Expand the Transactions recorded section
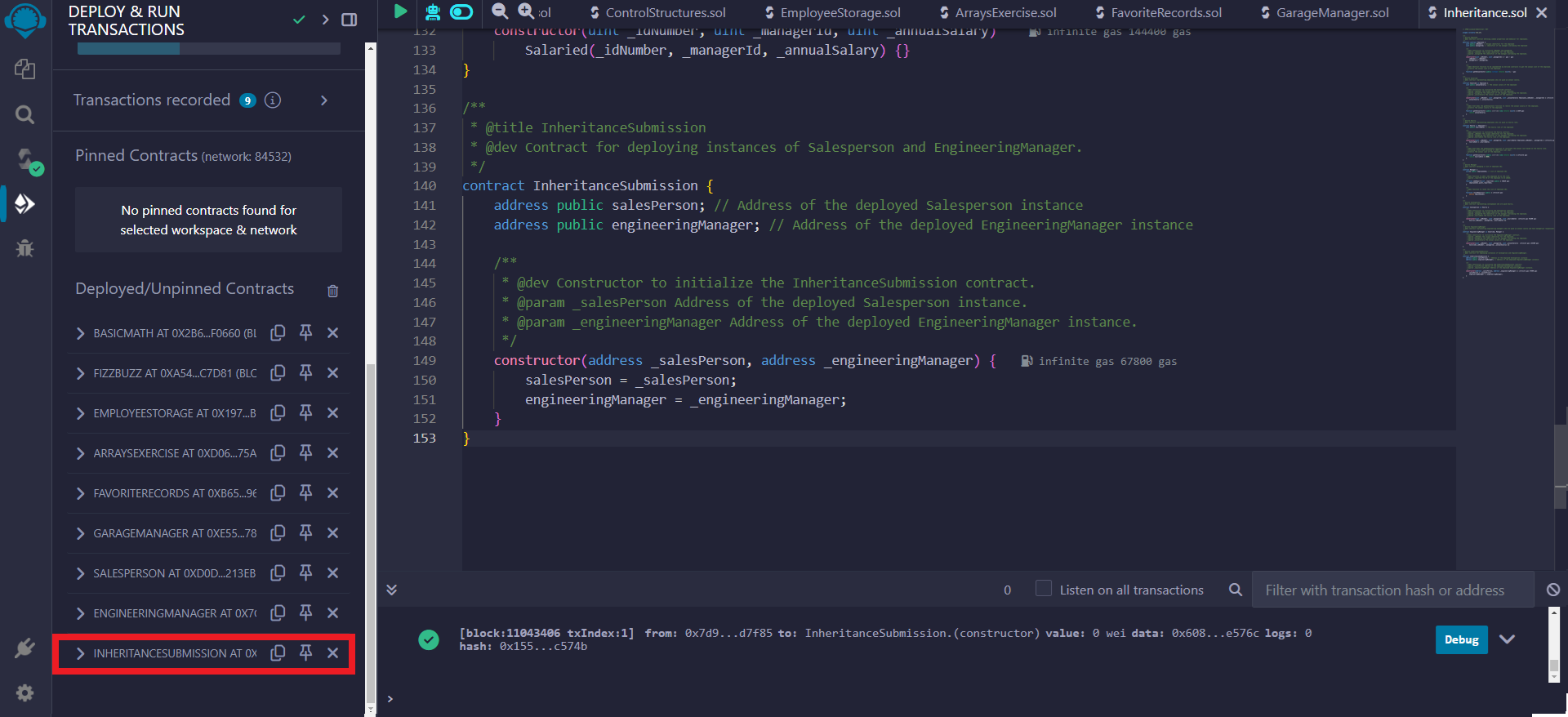 click(x=324, y=100)
